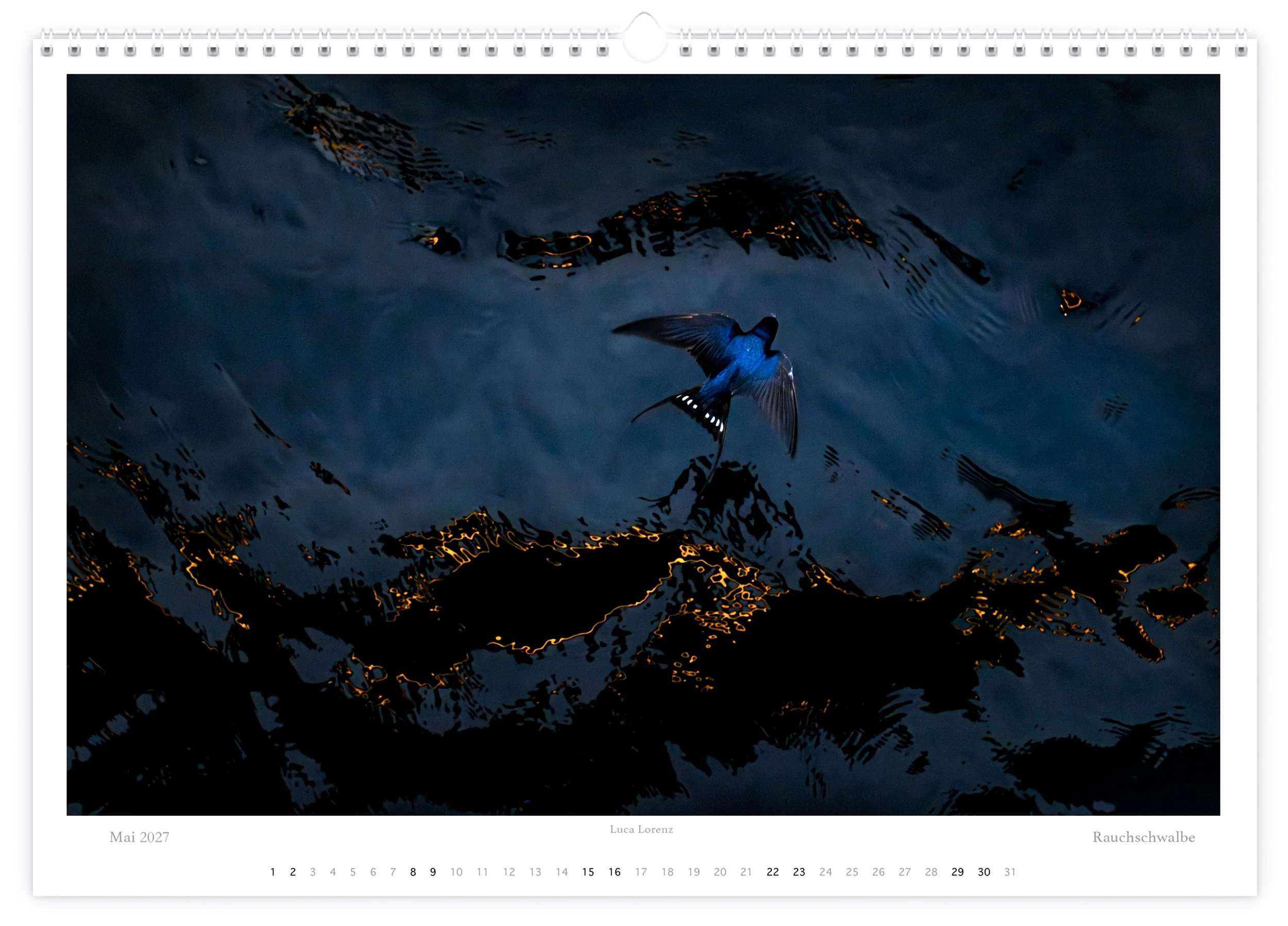
Task: Select day 9 in the date row
Action: pyautogui.click(x=433, y=871)
